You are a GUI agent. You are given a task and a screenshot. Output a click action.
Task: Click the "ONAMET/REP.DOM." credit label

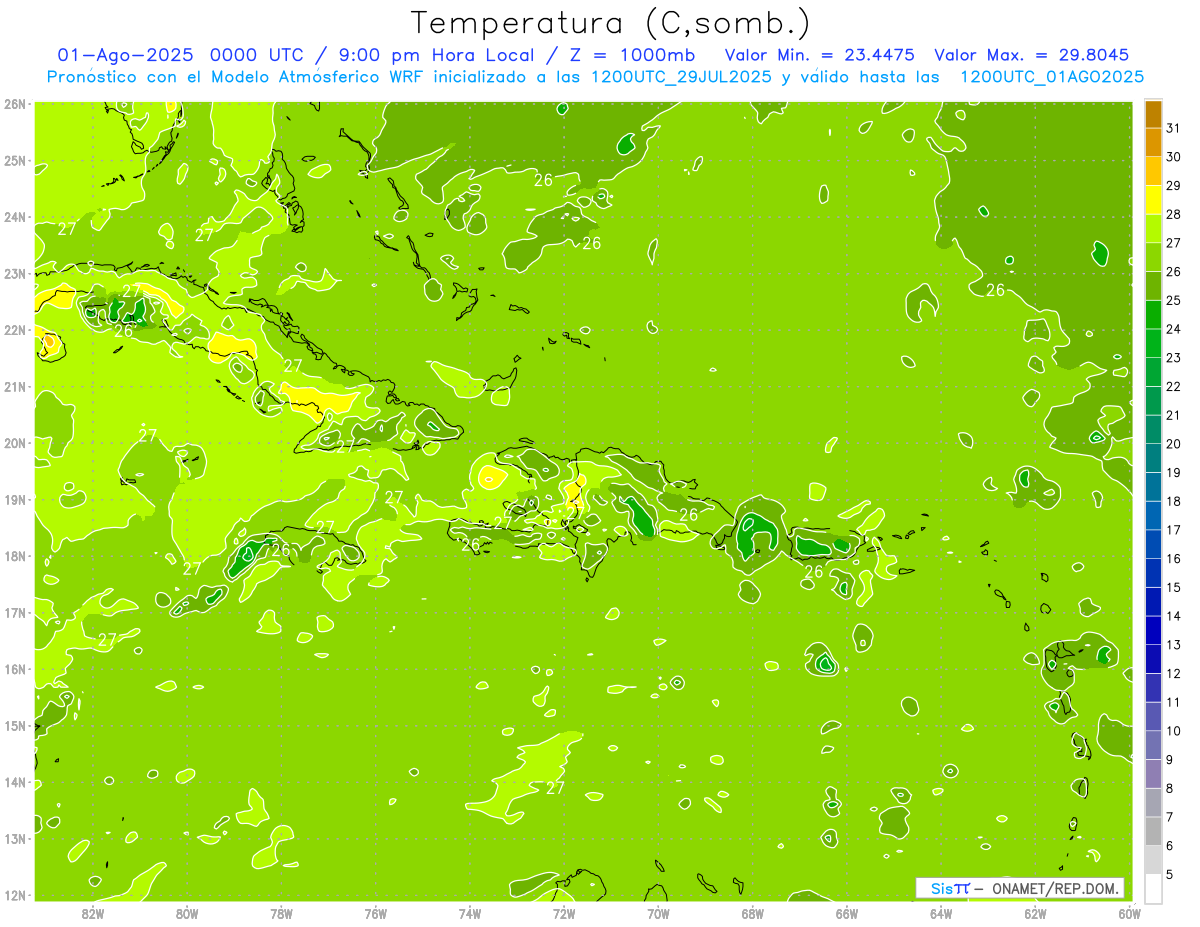(1055, 888)
